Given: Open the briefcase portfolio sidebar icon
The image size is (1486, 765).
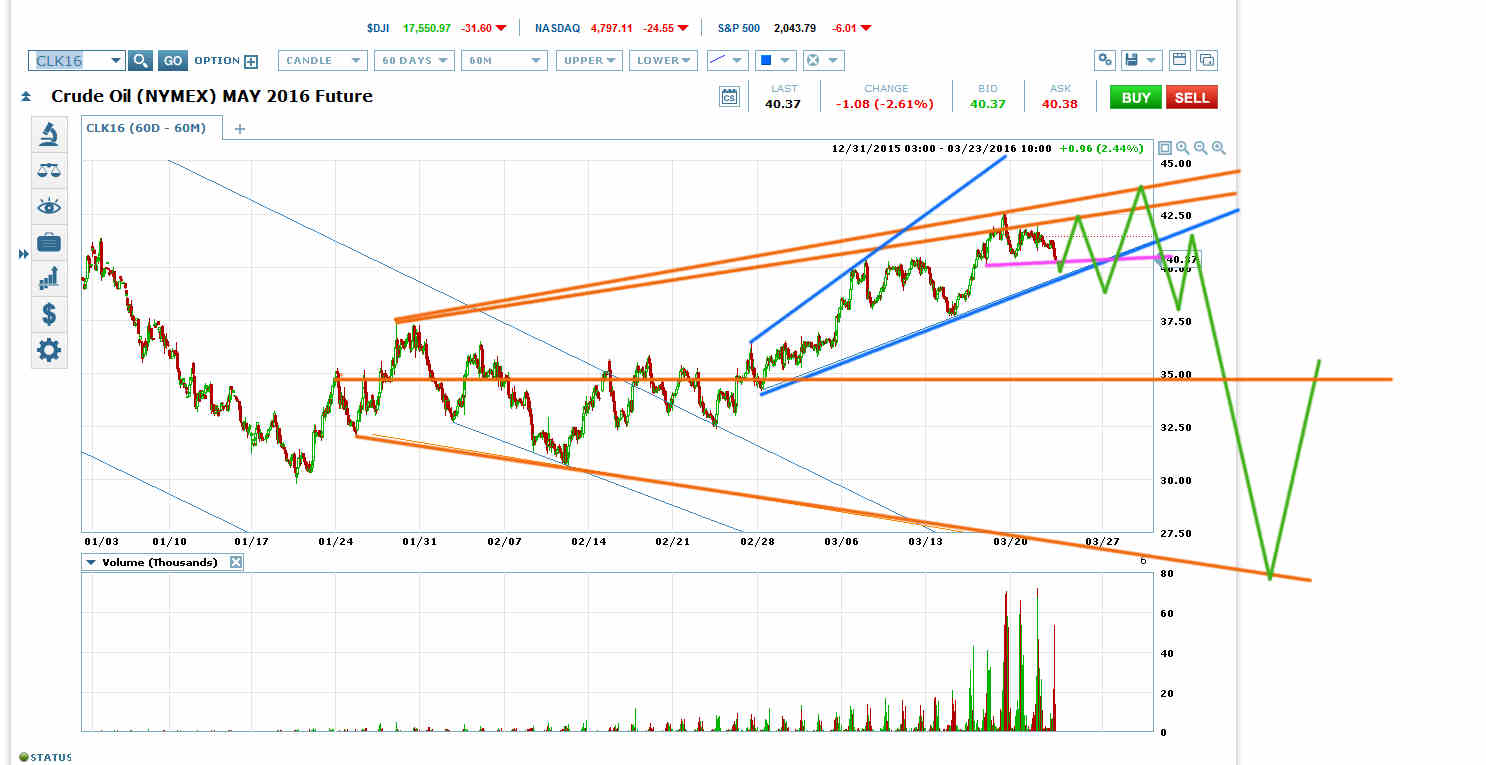Looking at the screenshot, I should (49, 242).
